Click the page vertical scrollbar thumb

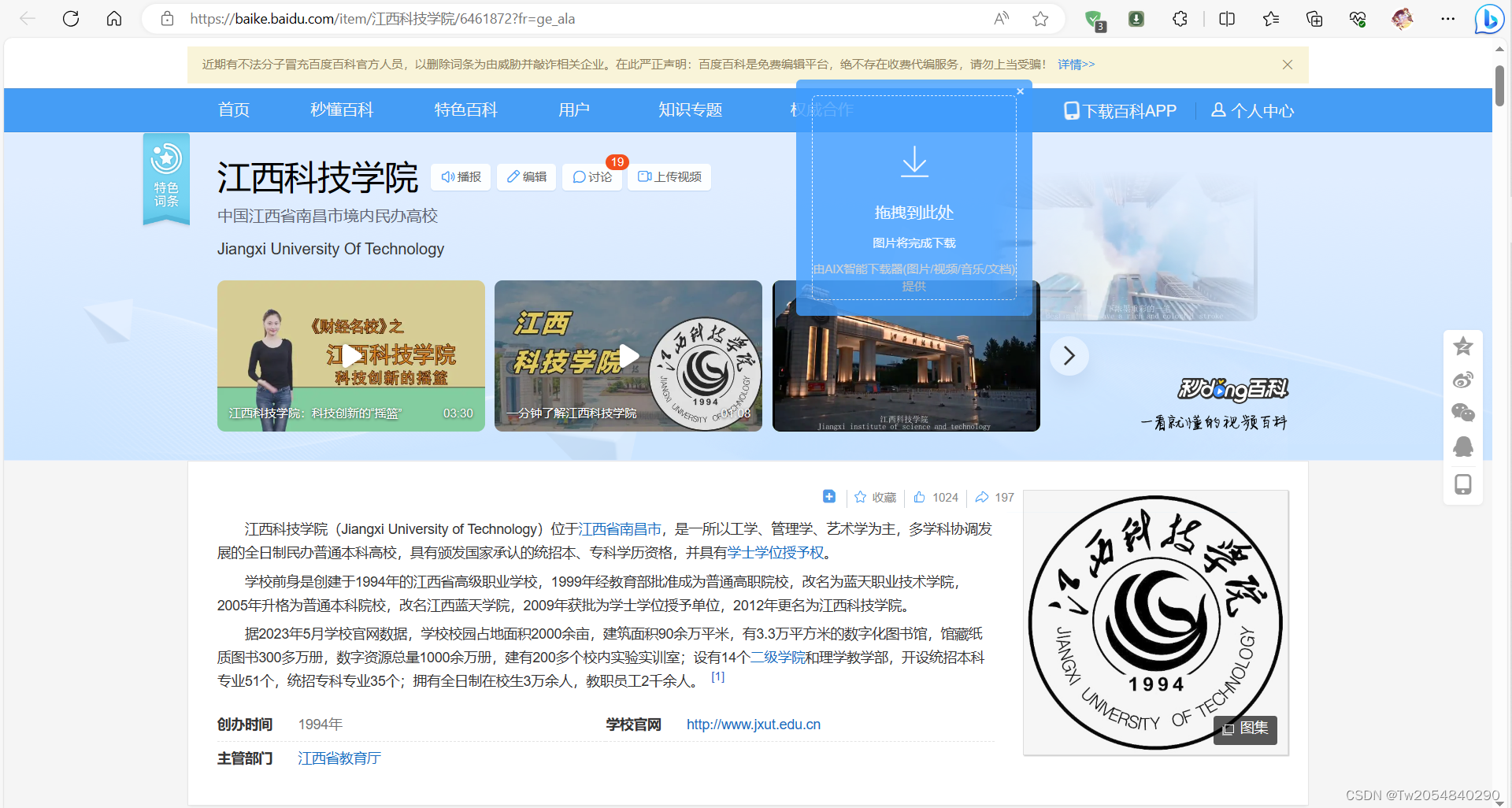tap(1500, 87)
